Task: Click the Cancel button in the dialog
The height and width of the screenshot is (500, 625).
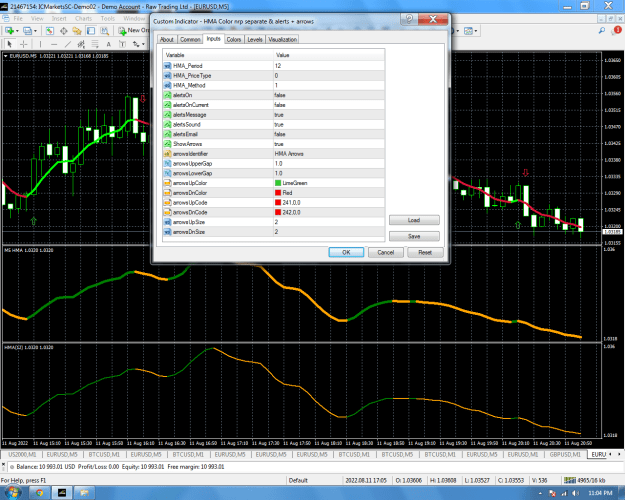Action: coord(385,252)
